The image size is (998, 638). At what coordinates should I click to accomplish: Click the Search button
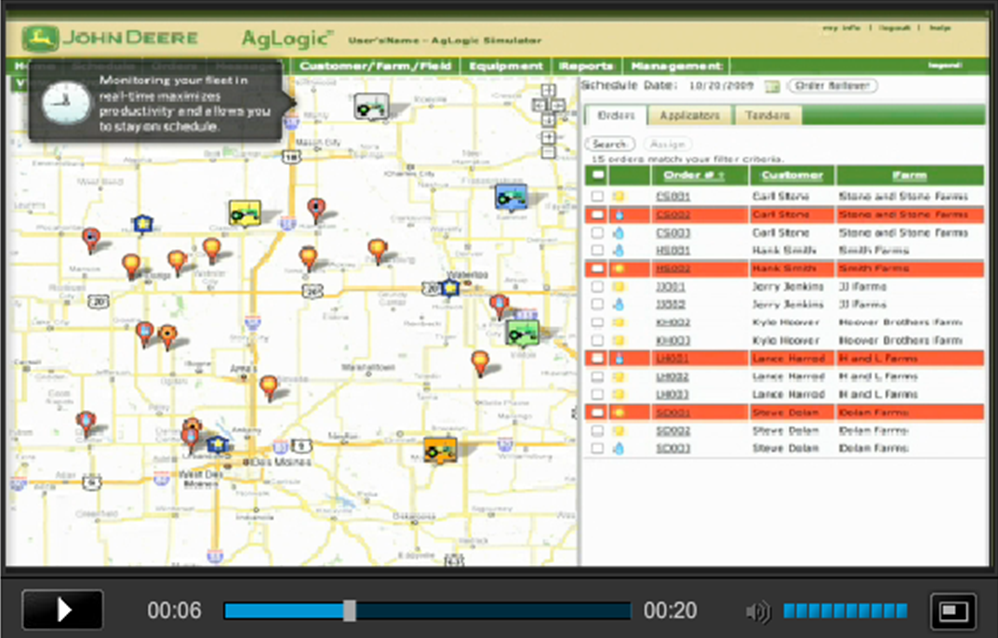[609, 144]
